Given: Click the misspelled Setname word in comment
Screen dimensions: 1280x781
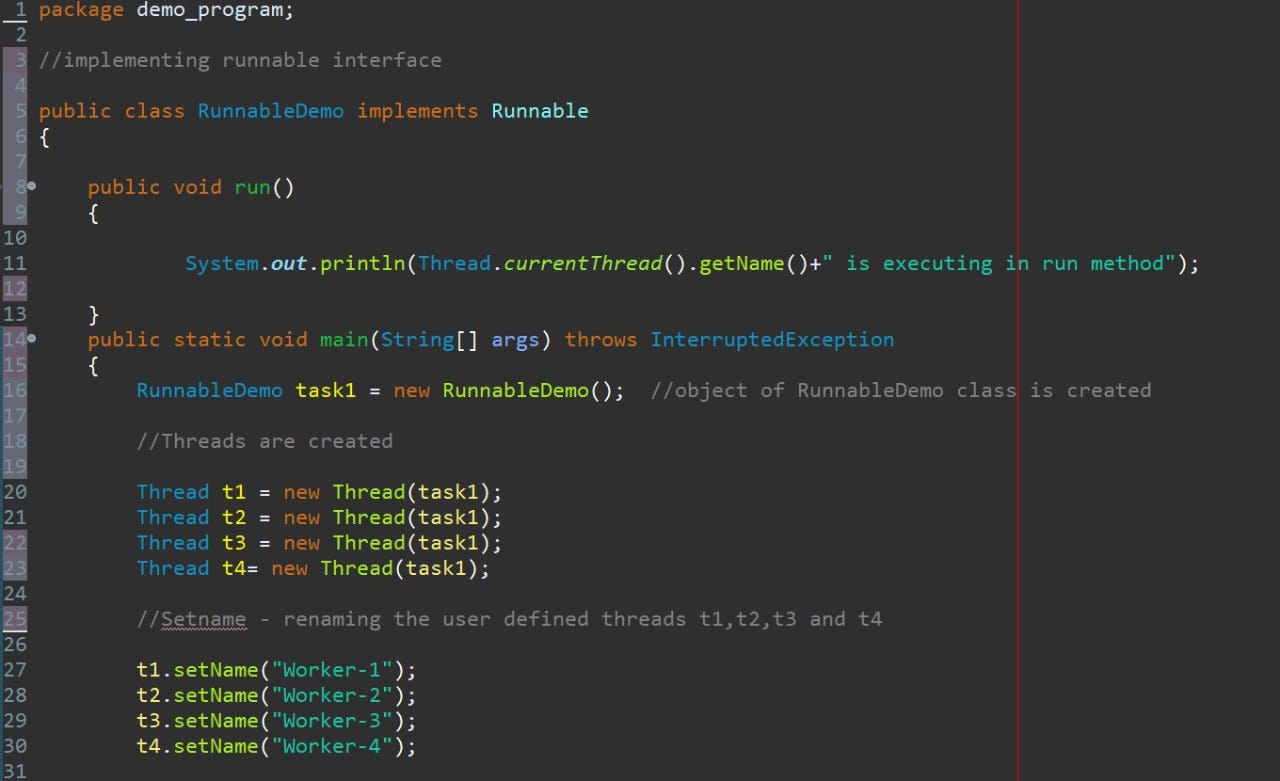Looking at the screenshot, I should [203, 618].
